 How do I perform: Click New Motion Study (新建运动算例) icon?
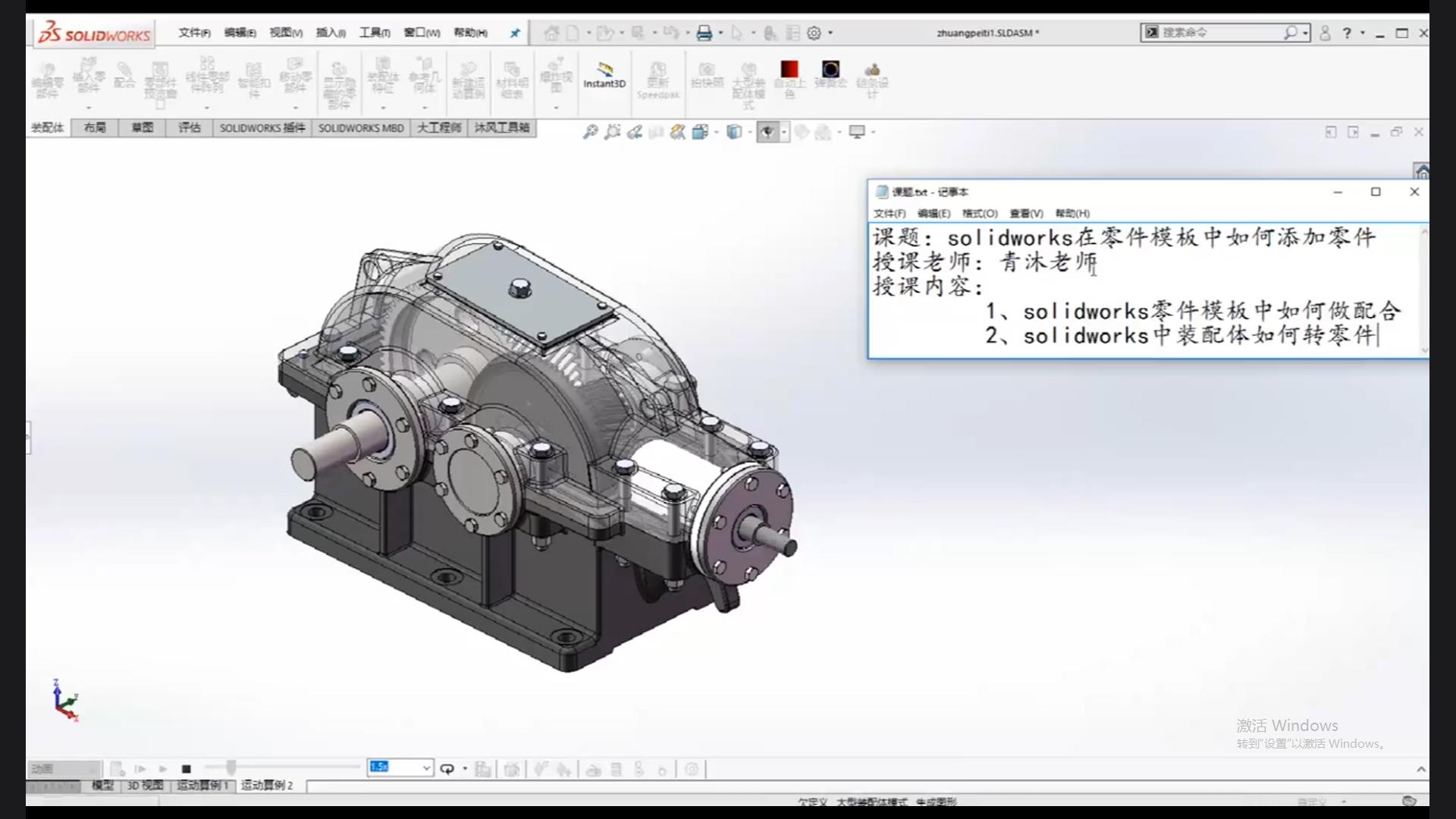click(x=469, y=80)
